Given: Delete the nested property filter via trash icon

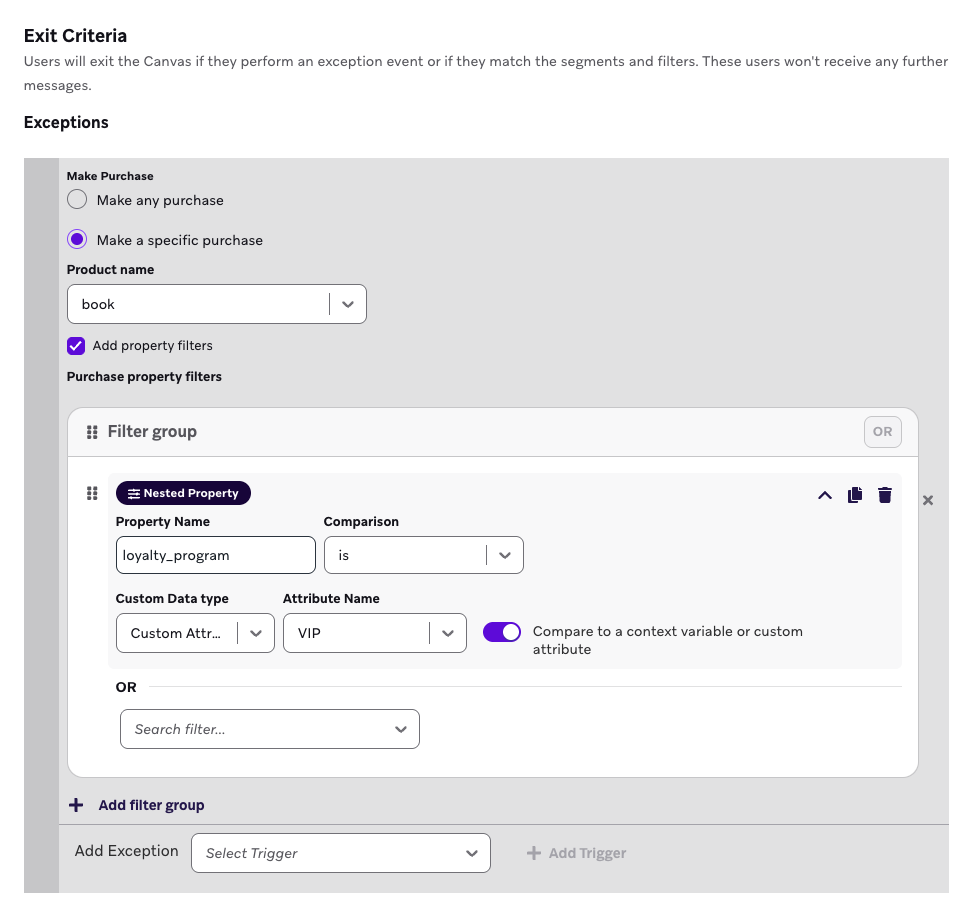Looking at the screenshot, I should click(x=885, y=495).
